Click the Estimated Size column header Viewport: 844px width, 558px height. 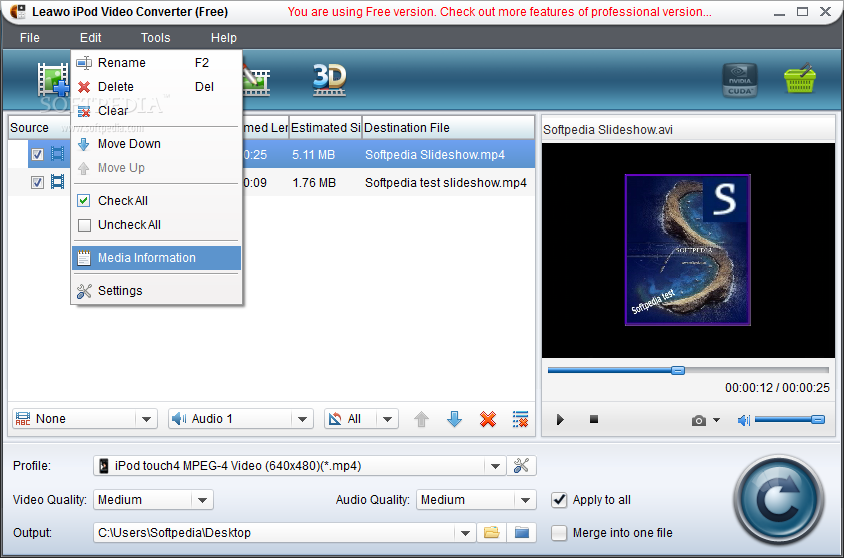tap(326, 128)
